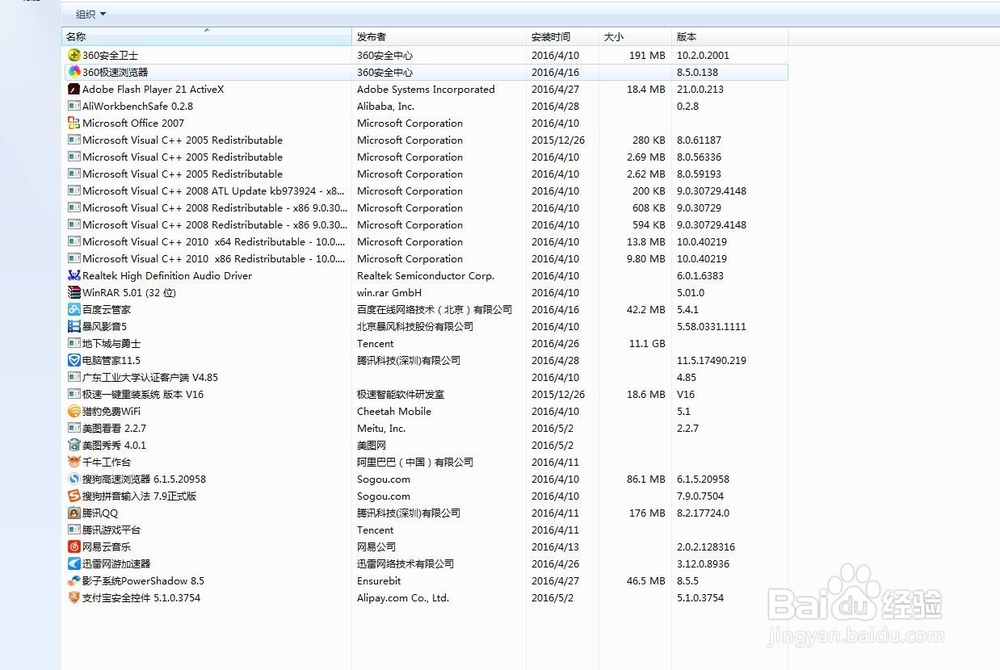Click the 千牛工作台 icon
The image size is (1000, 670).
point(74,462)
